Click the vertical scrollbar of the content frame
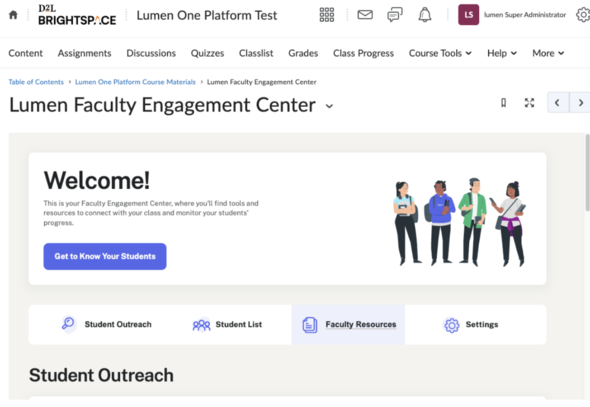The width and height of the screenshot is (590, 407). tap(587, 173)
